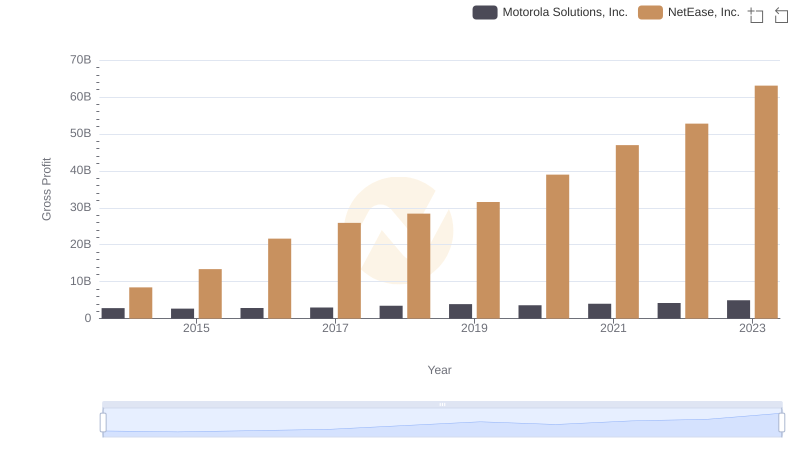The width and height of the screenshot is (800, 461).
Task: Click the NetEase bar for 2020
Action: 557,246
